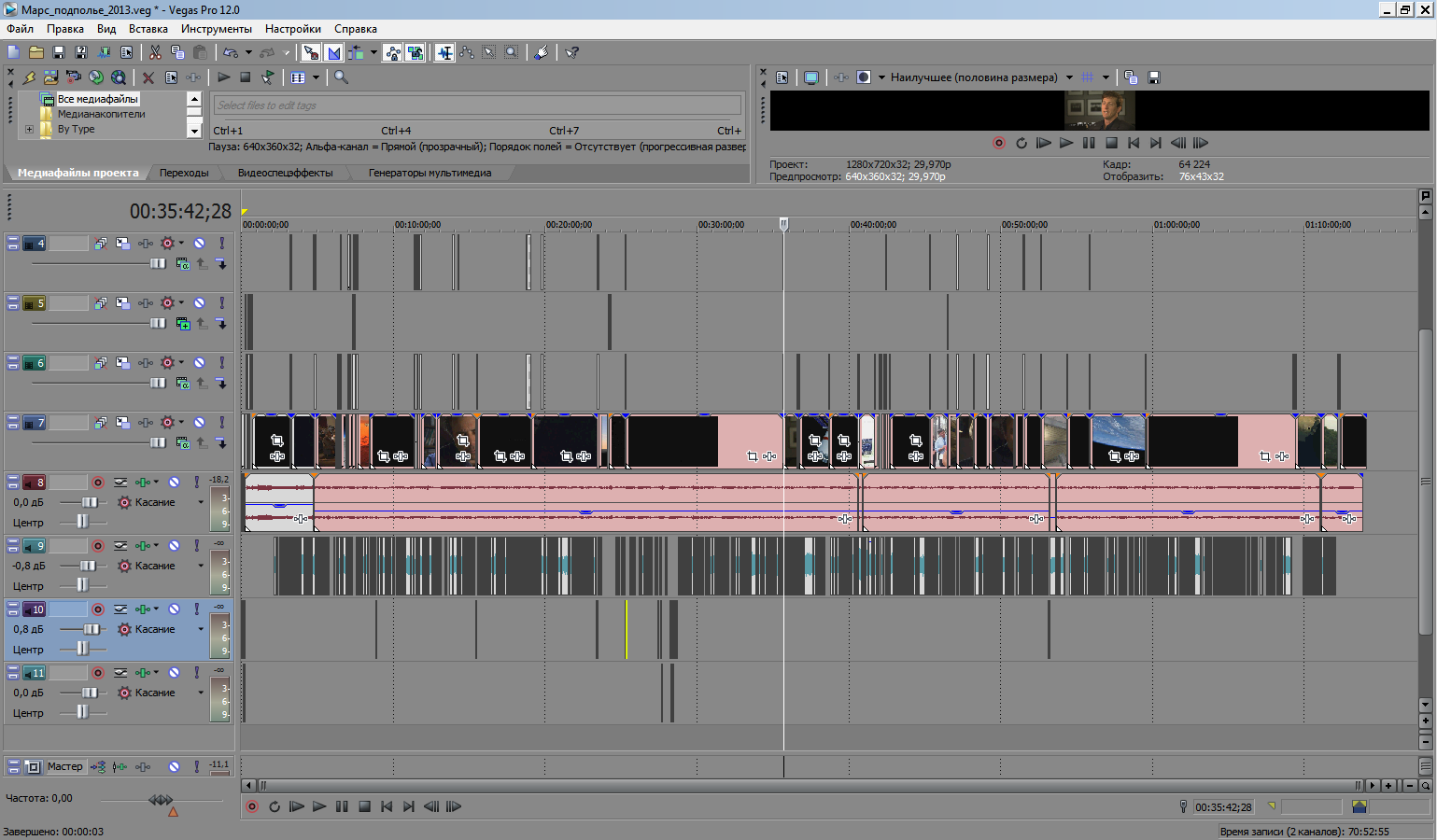Click the Select files to edit tags field
Screen dimensions: 1437x840
(x=477, y=105)
